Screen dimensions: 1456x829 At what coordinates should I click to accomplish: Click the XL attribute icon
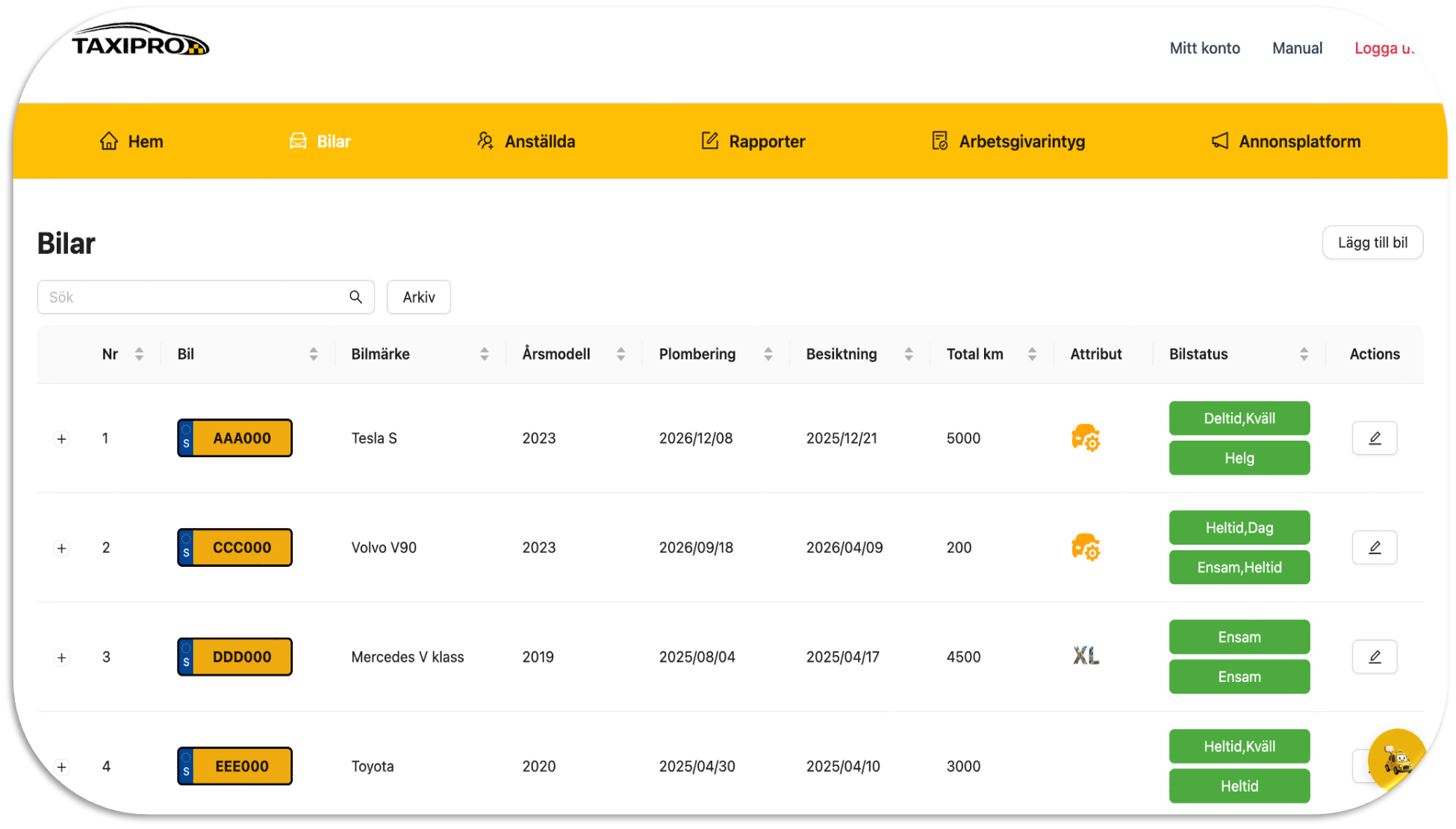click(x=1086, y=656)
